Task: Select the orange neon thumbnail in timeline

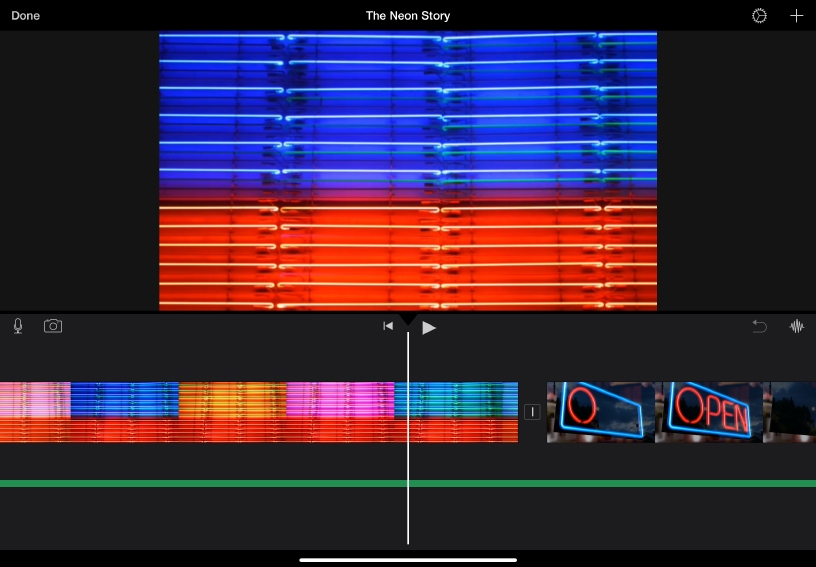Action: pyautogui.click(x=232, y=400)
